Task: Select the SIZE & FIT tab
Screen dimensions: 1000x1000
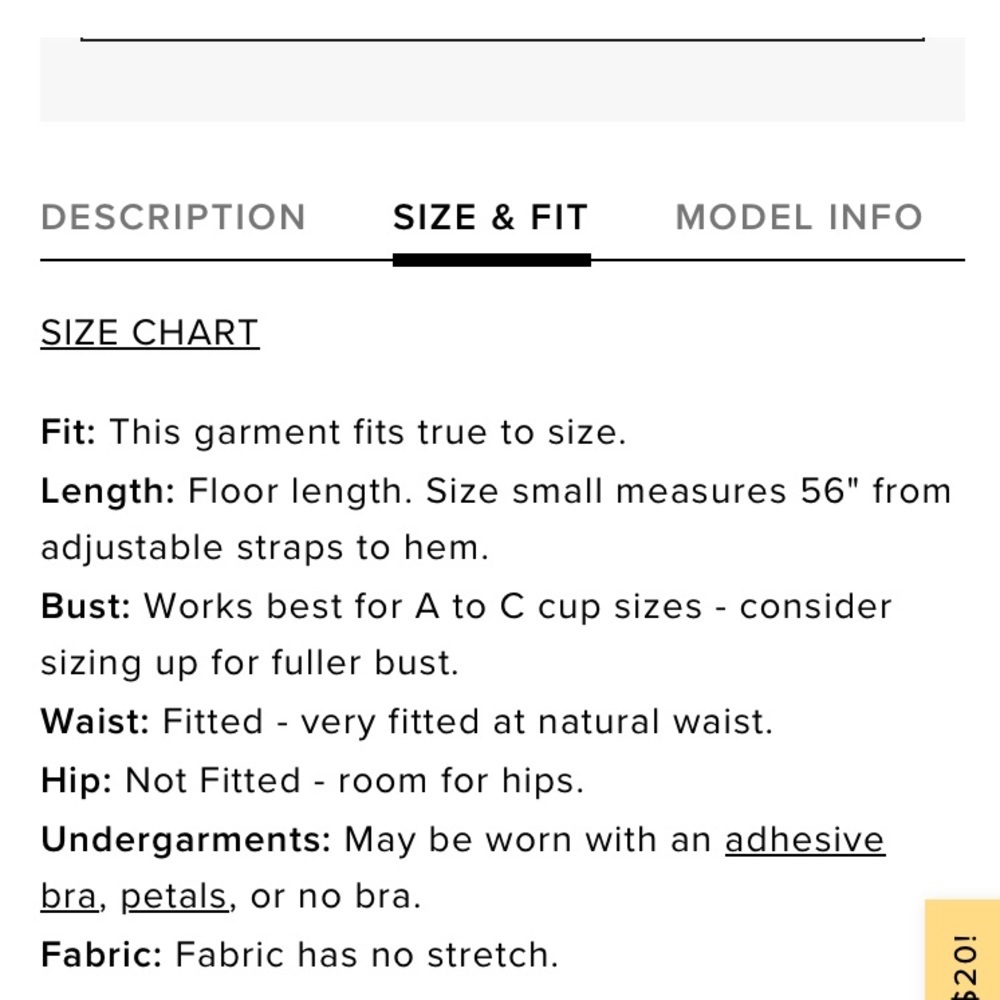Action: click(x=490, y=217)
